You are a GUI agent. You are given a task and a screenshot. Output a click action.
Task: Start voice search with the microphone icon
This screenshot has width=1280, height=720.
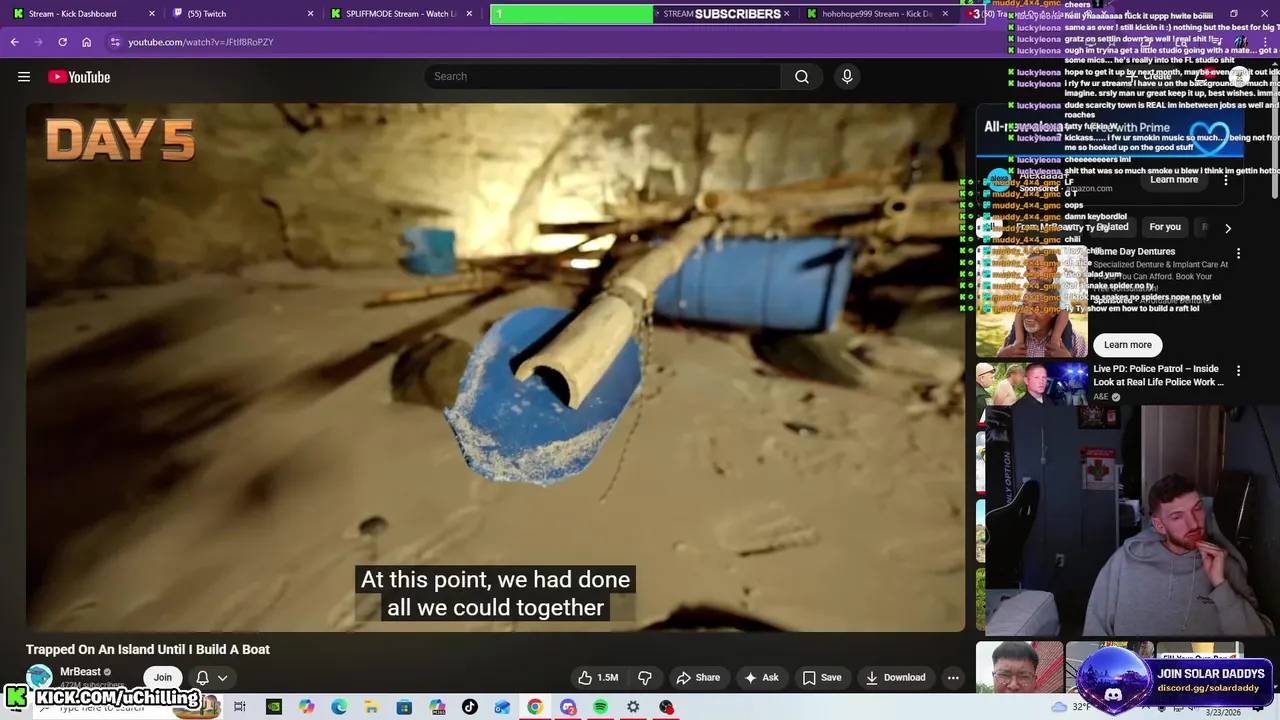point(847,77)
